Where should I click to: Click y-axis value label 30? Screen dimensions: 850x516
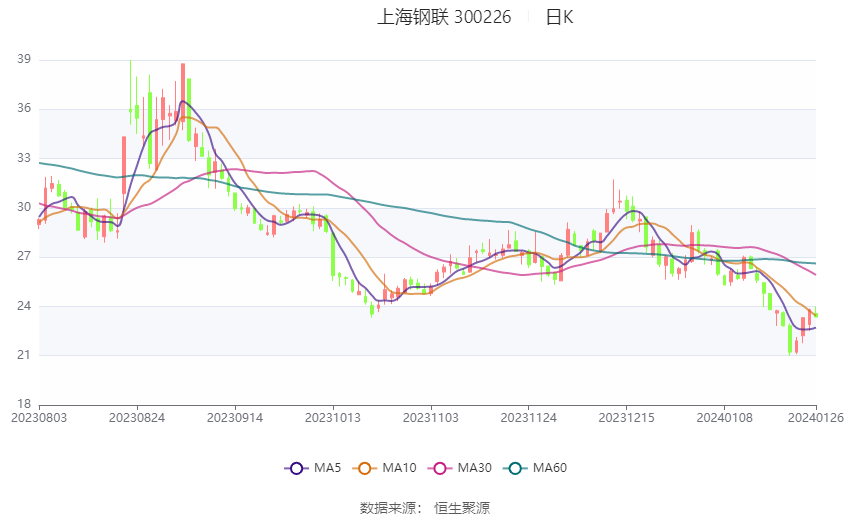point(24,207)
